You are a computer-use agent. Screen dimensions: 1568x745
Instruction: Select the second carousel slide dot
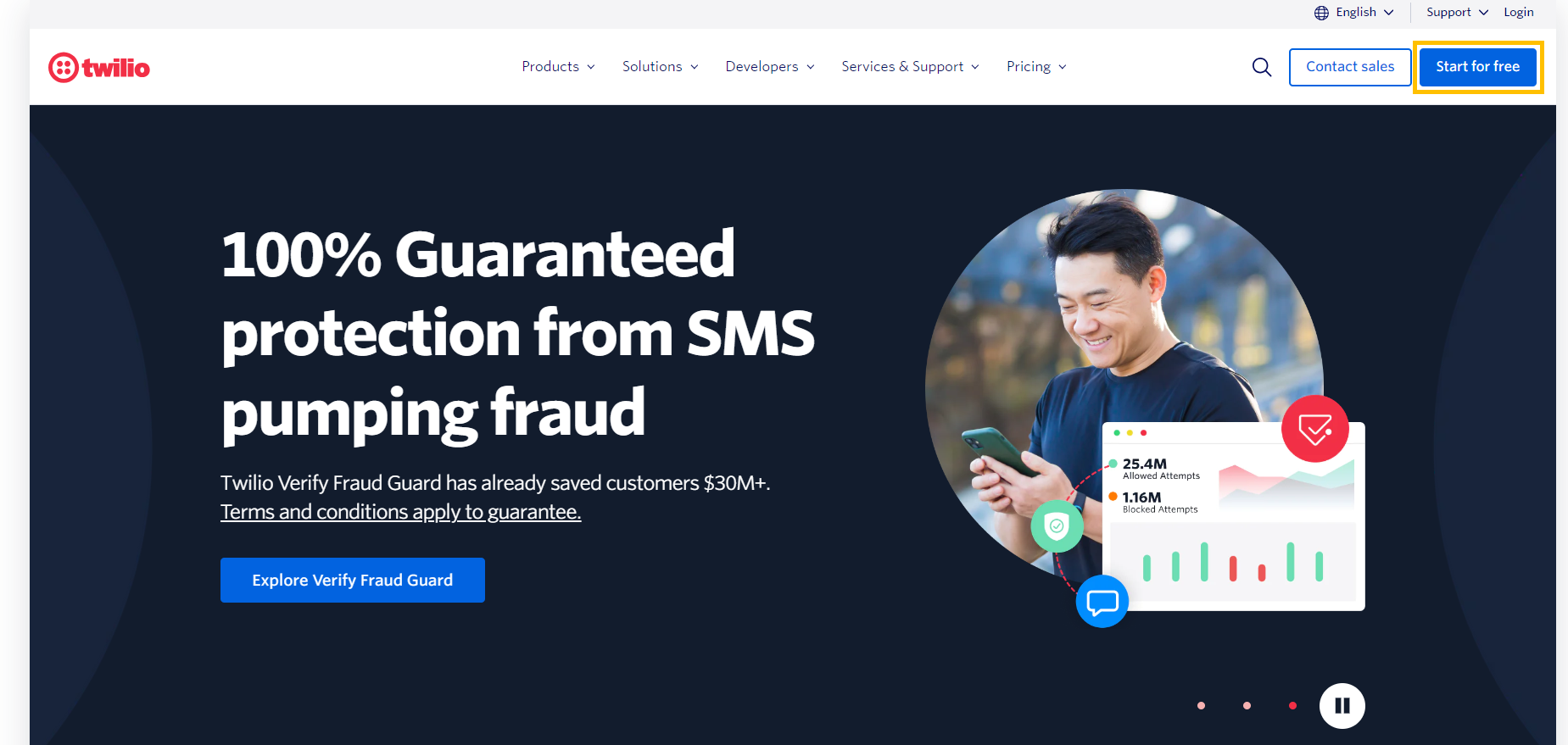pyautogui.click(x=1247, y=705)
